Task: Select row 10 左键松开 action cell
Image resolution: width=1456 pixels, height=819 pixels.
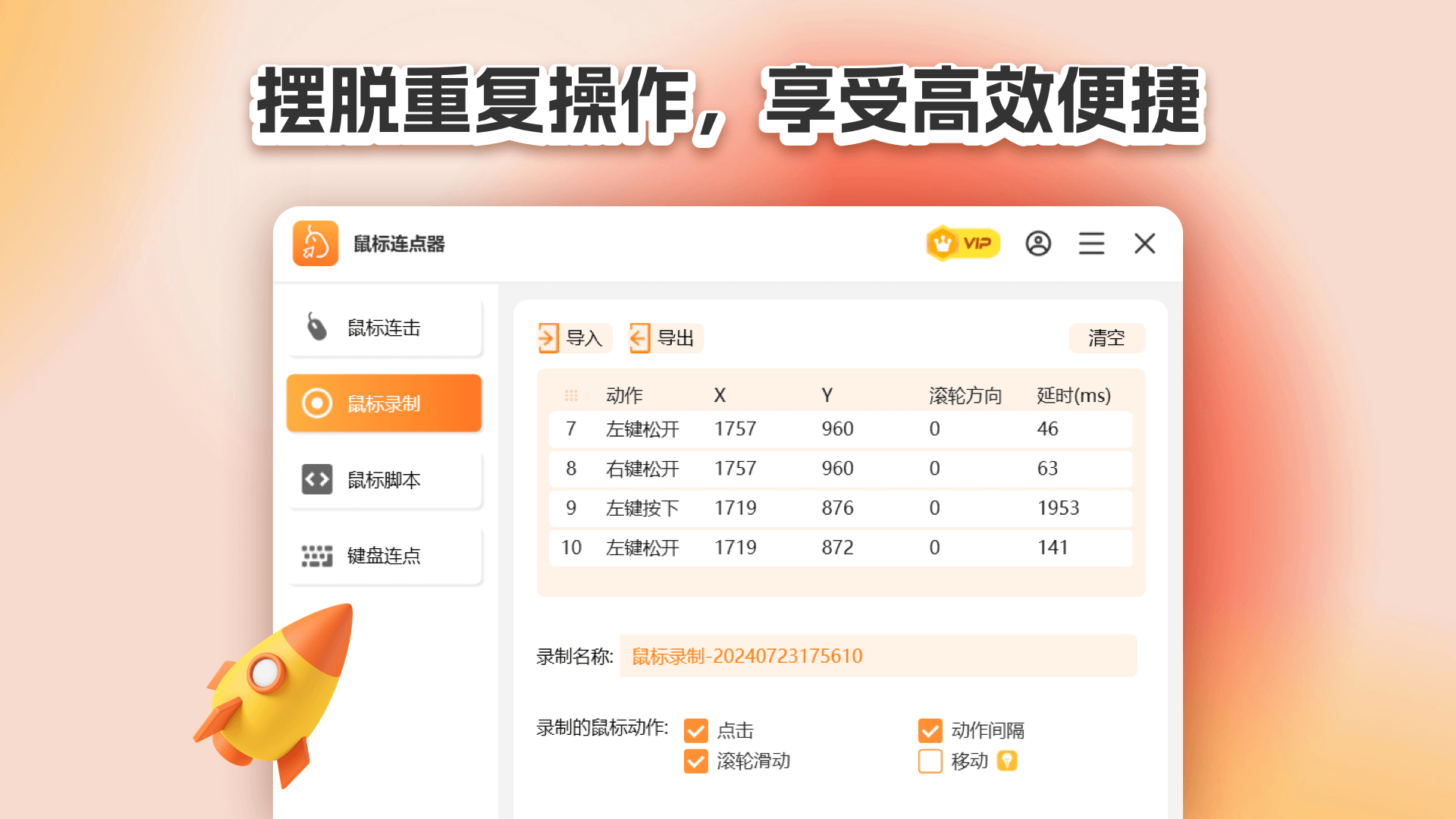Action: pos(642,548)
